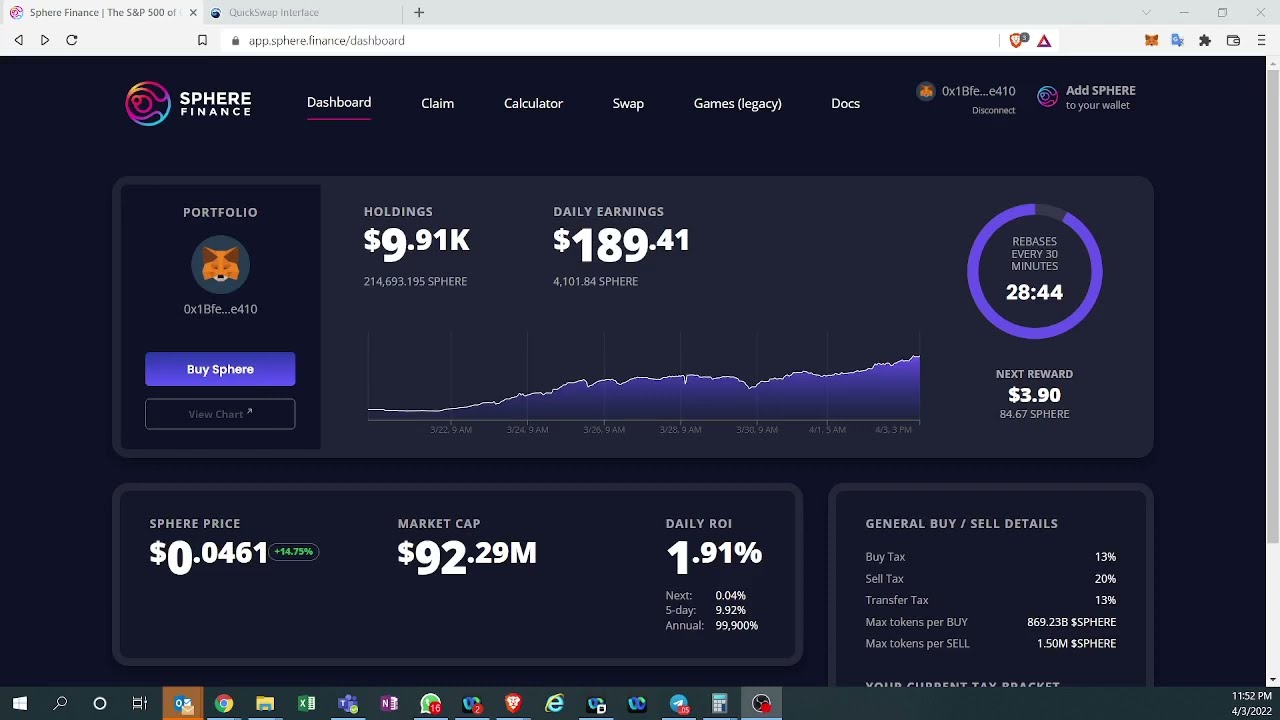
Task: Go to the Claim page
Action: coord(437,103)
